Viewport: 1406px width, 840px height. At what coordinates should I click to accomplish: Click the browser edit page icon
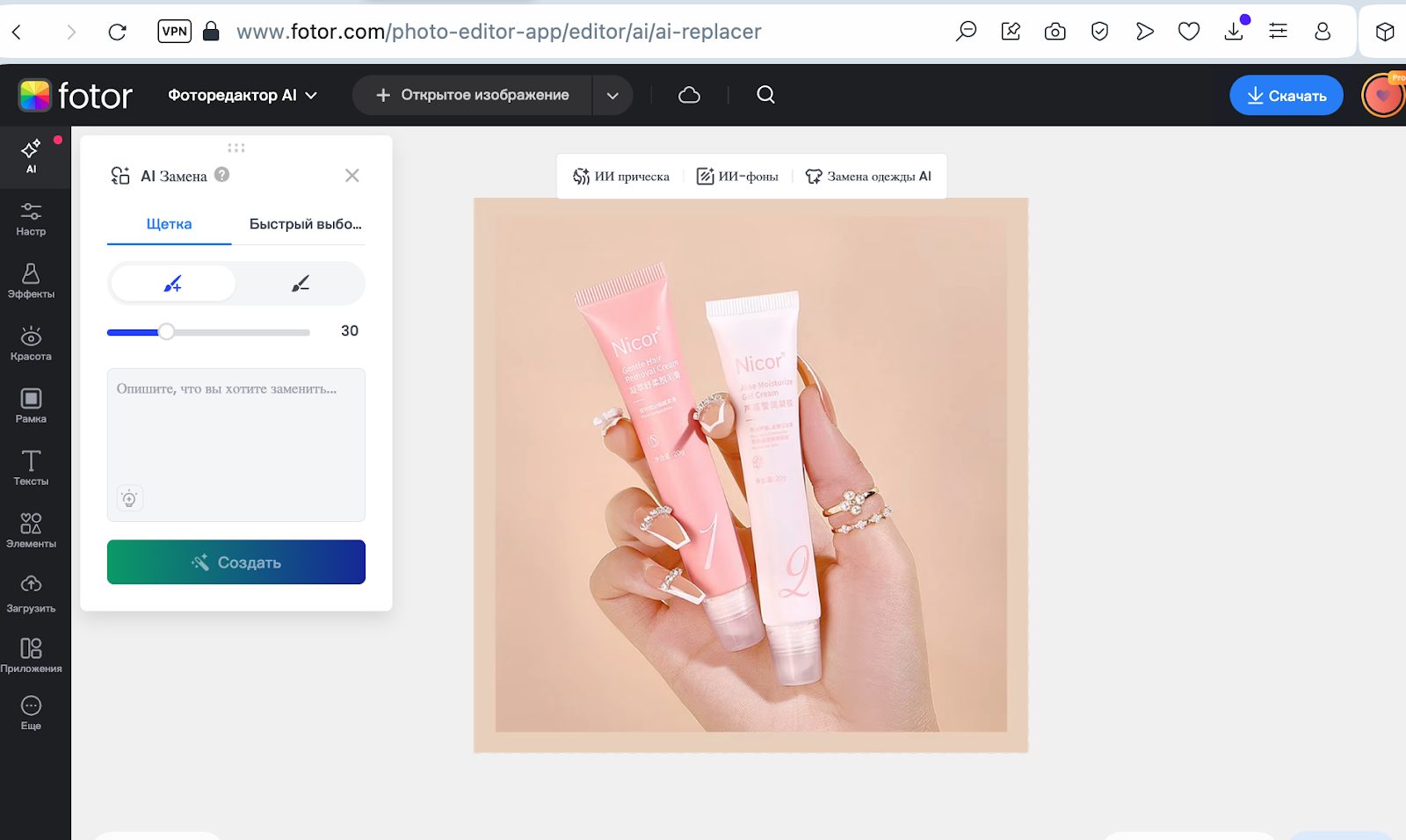tap(1011, 32)
